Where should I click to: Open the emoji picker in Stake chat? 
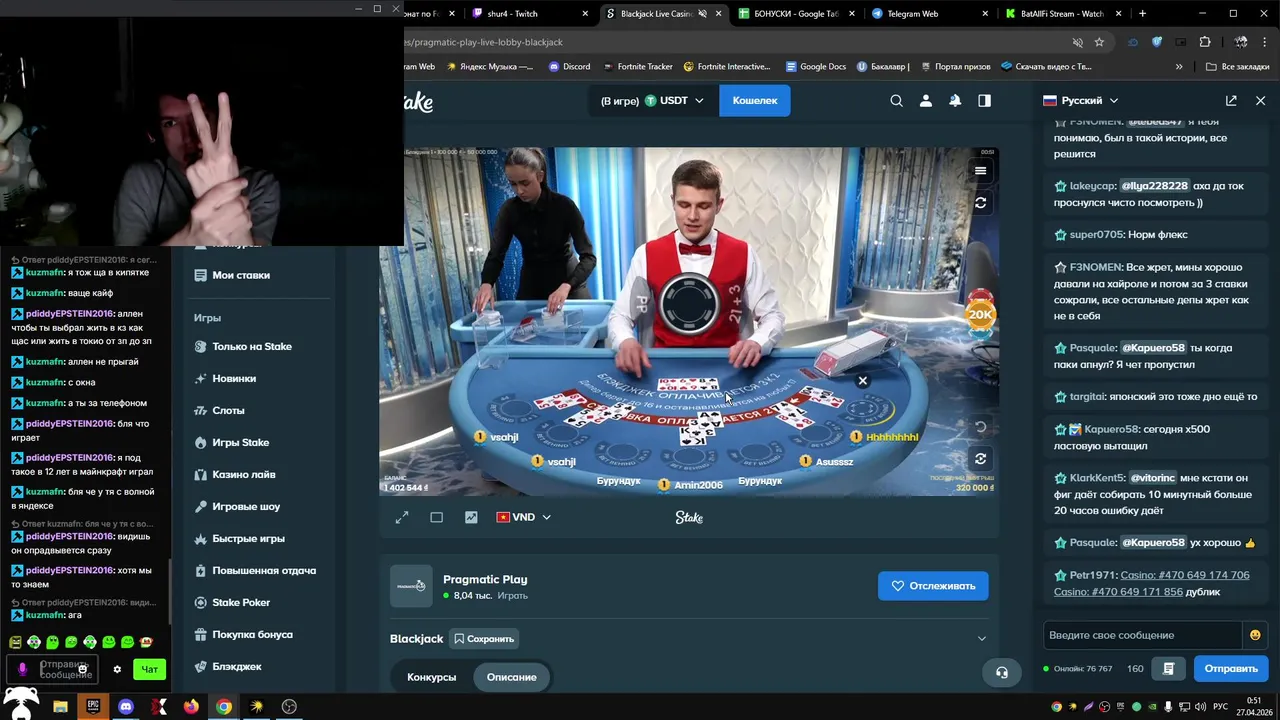1255,635
